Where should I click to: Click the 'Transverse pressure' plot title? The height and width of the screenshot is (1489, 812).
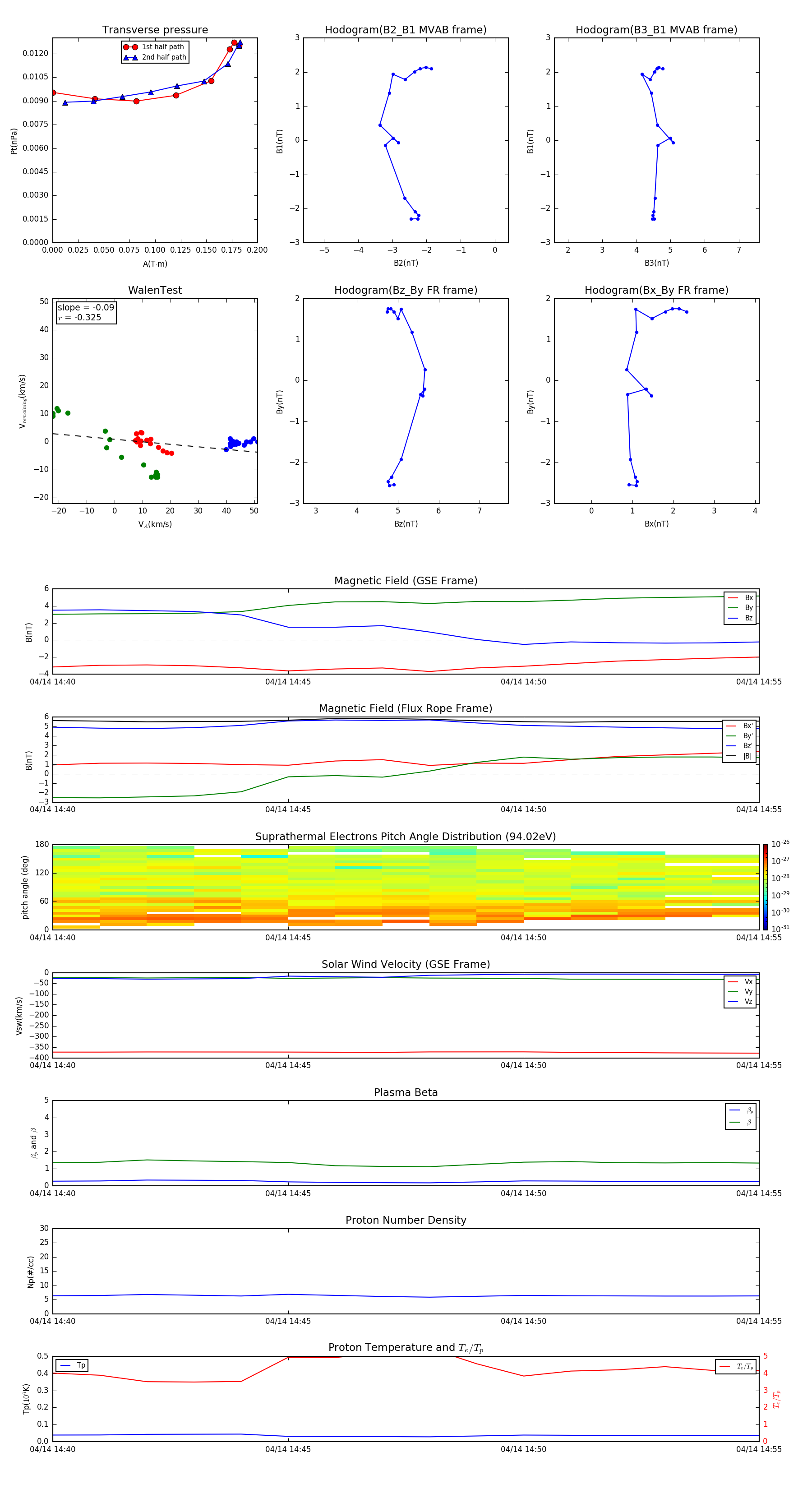pos(155,30)
